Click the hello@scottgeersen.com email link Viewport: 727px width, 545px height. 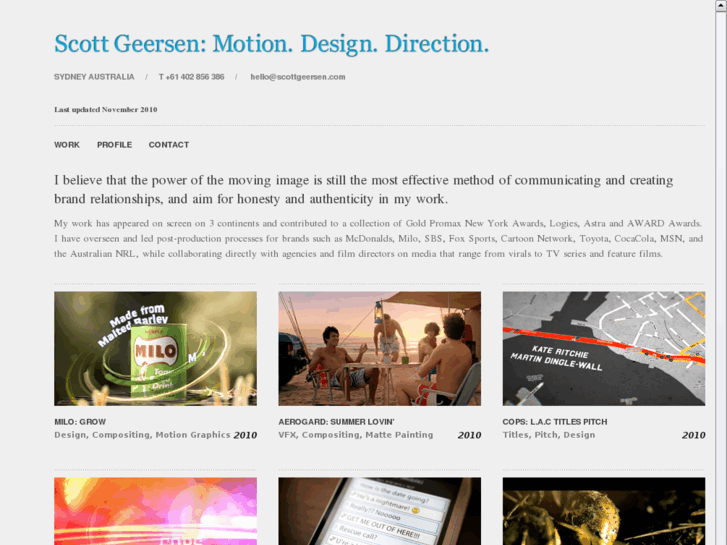click(x=298, y=77)
